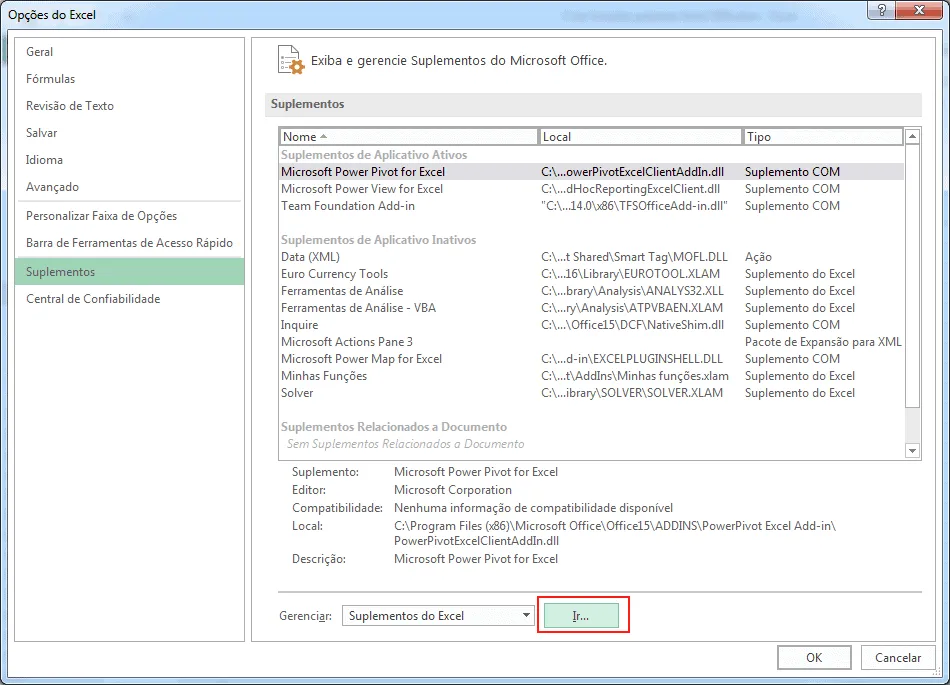Select Team Foundation Add-in row

pos(591,206)
